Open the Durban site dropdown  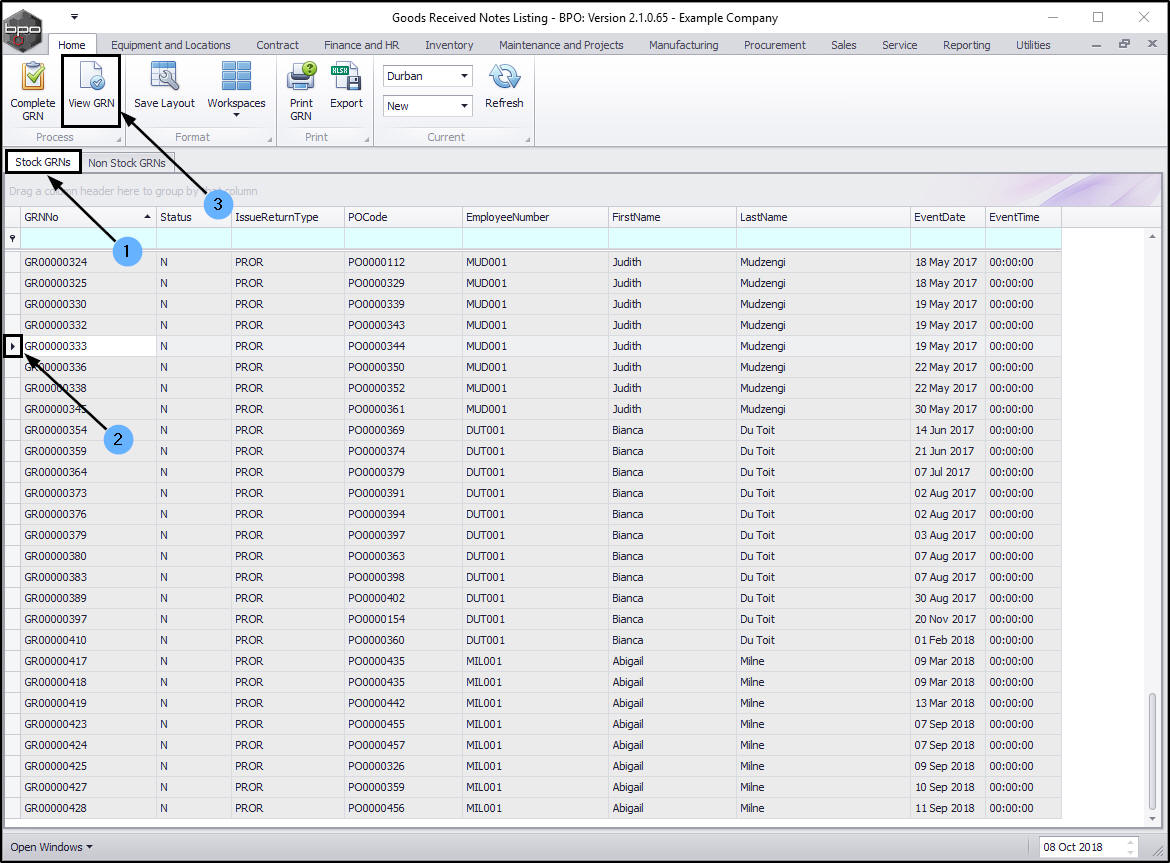(x=465, y=76)
